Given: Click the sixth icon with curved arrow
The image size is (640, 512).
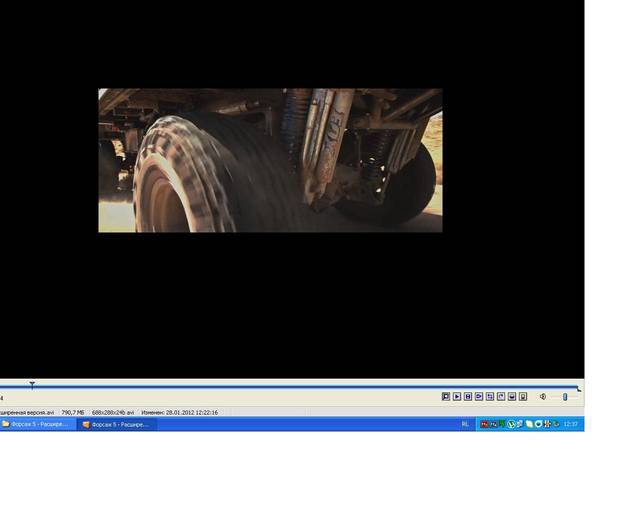Looking at the screenshot, I should coord(501,396).
